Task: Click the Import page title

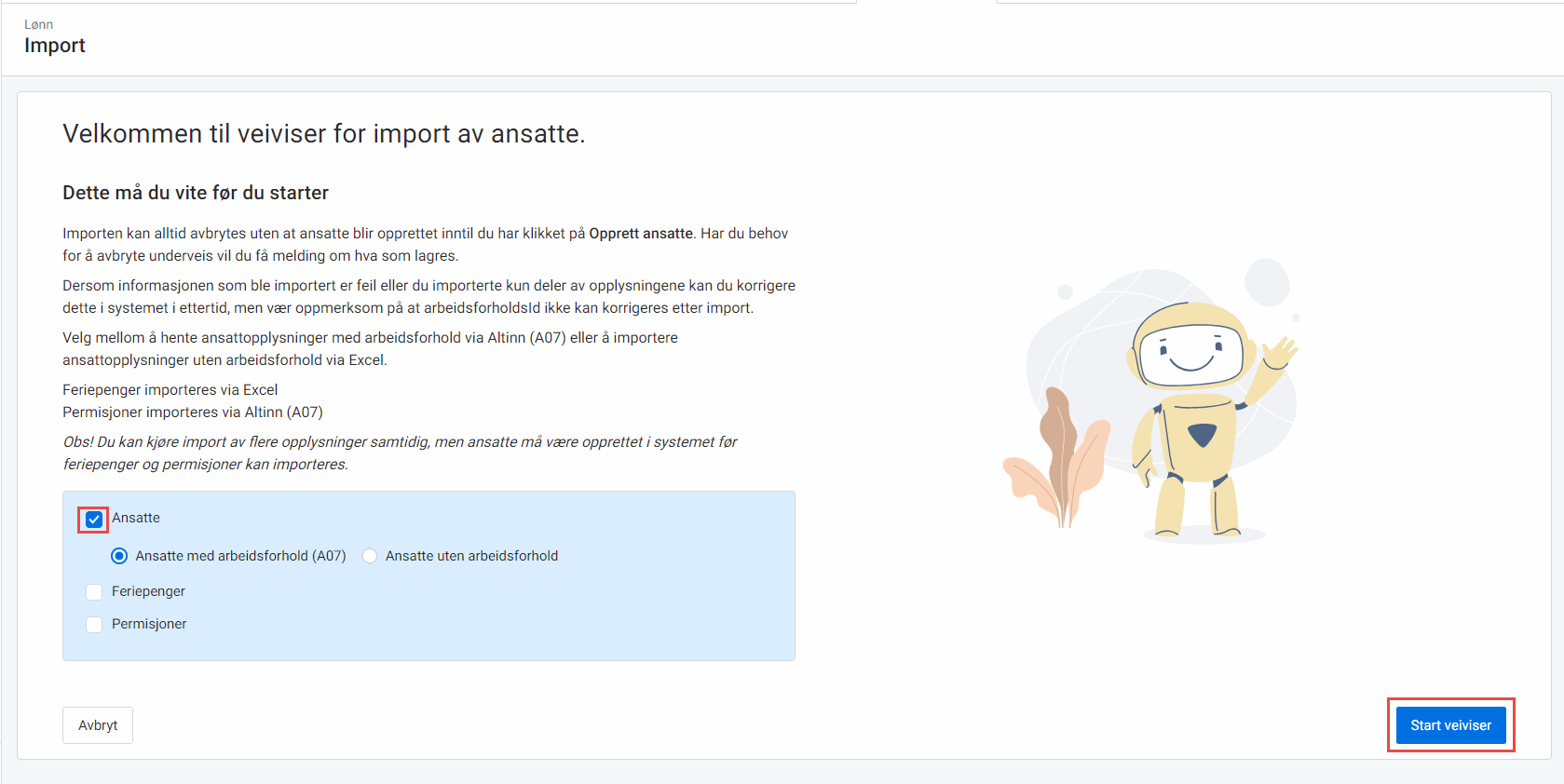Action: (x=54, y=46)
